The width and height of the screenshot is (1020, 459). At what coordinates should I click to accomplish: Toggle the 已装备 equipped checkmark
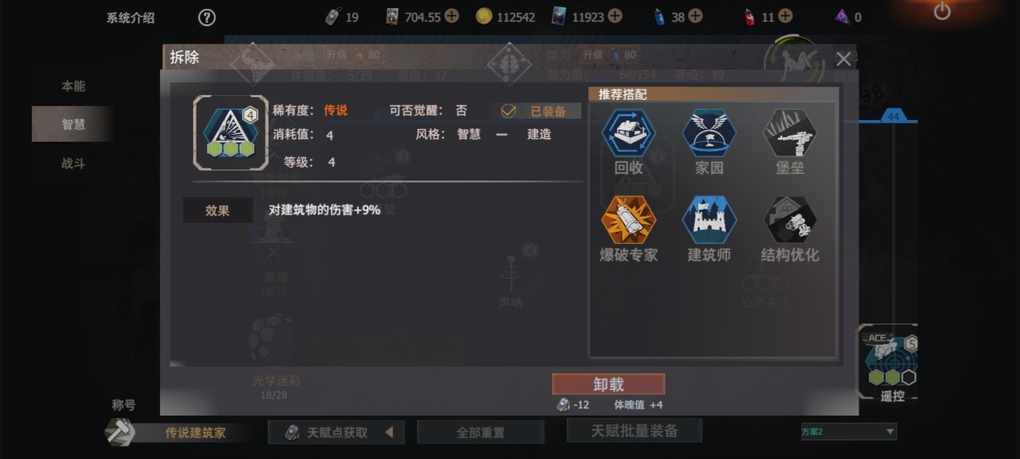[509, 111]
